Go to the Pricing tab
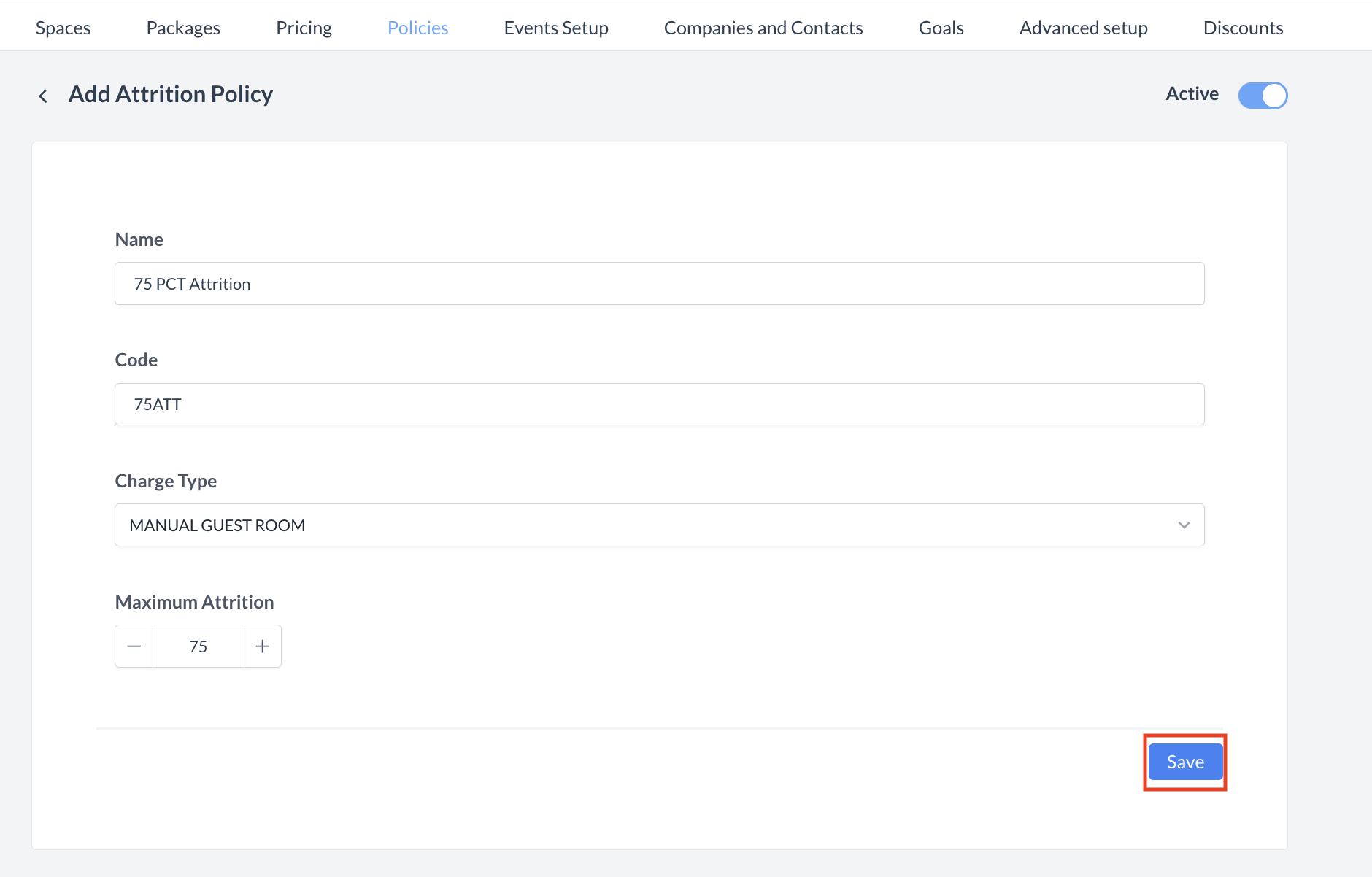Viewport: 1372px width, 877px height. pyautogui.click(x=304, y=28)
